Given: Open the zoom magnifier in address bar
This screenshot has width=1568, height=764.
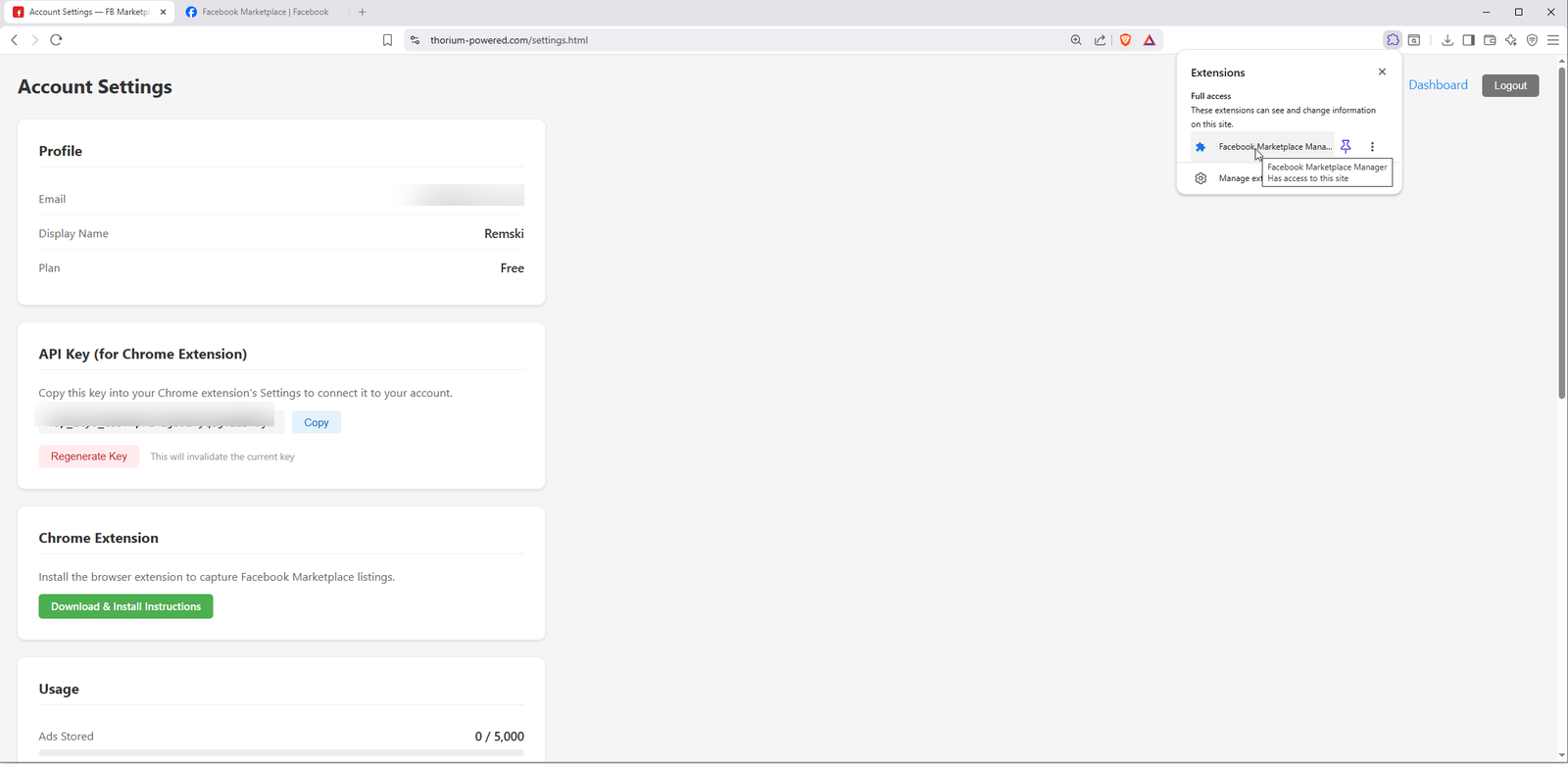Looking at the screenshot, I should click(1076, 40).
